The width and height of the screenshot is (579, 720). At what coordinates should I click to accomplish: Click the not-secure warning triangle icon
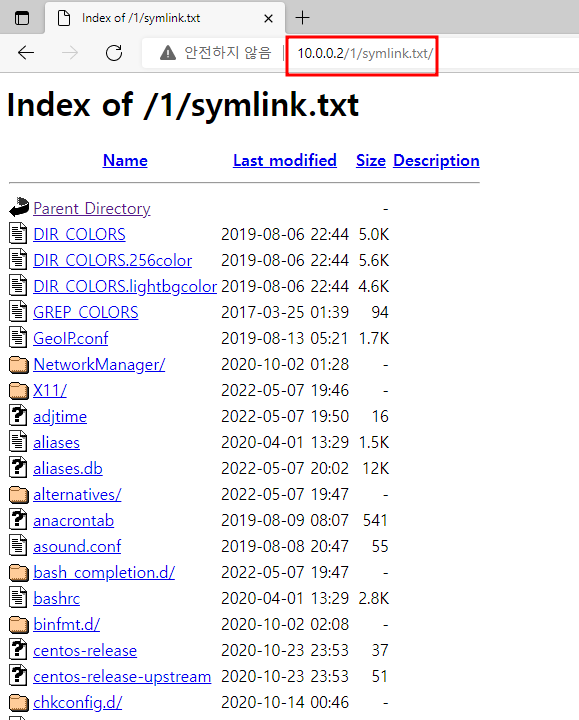click(168, 53)
